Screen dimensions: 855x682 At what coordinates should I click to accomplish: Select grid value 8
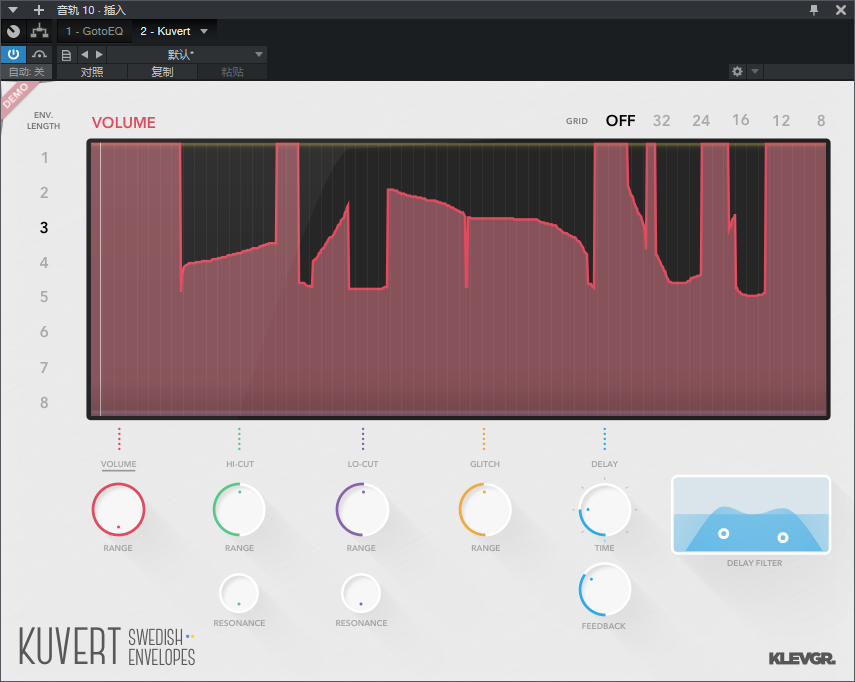pyautogui.click(x=821, y=120)
